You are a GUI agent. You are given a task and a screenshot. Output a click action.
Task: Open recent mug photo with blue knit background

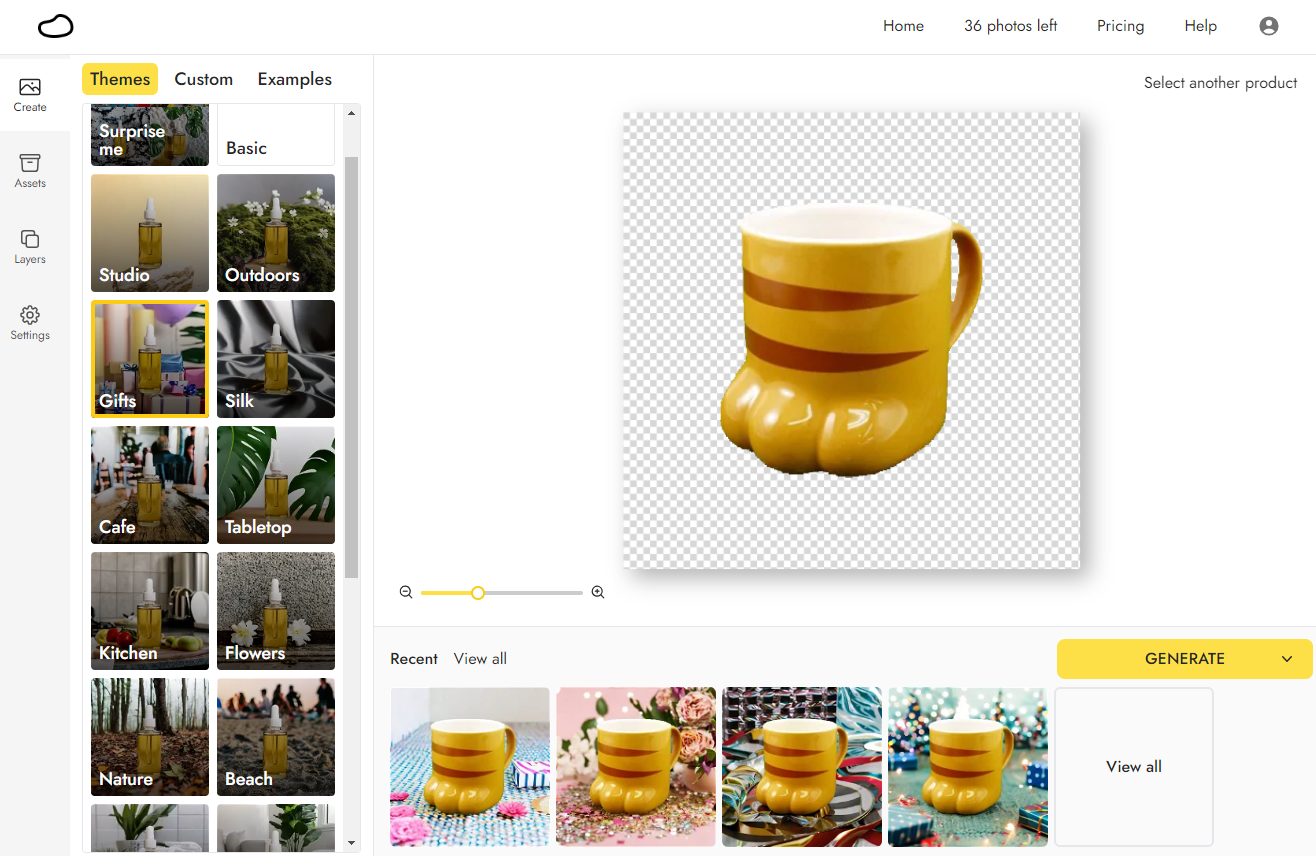click(470, 767)
